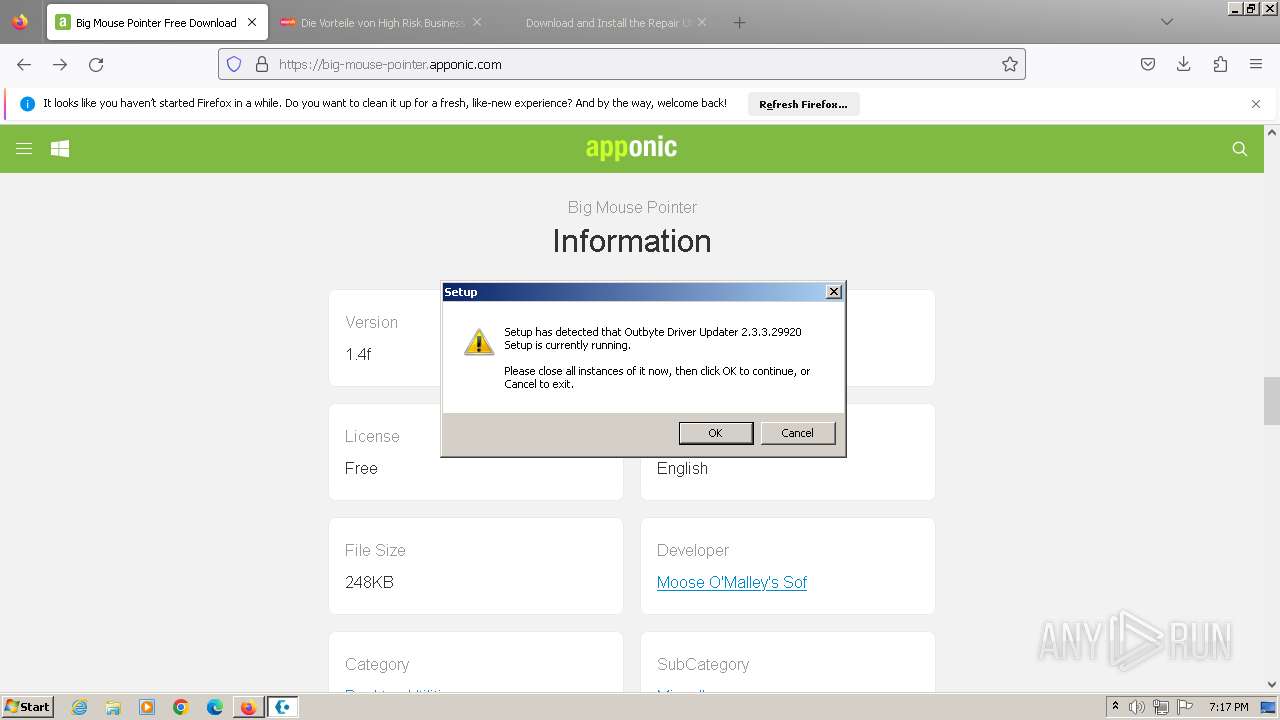This screenshot has width=1280, height=720.
Task: Click the page vertical scrollbar thumb
Action: 1272,401
